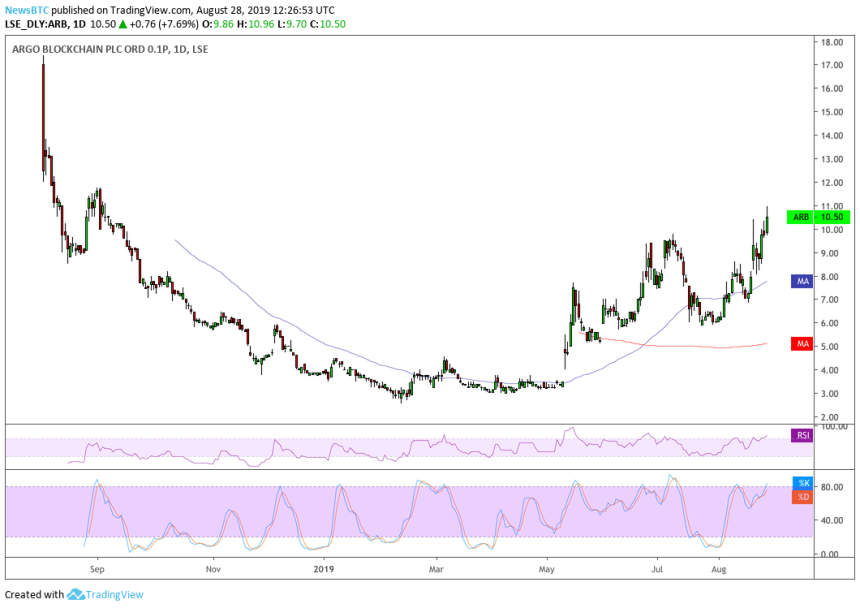Image resolution: width=860 pixels, height=608 pixels.
Task: Click the C:10.50 close value
Action: click(x=328, y=24)
